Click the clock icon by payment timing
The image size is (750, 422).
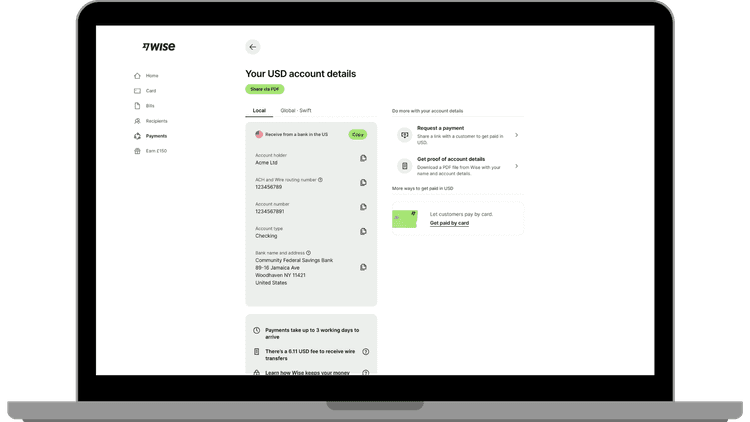[257, 331]
